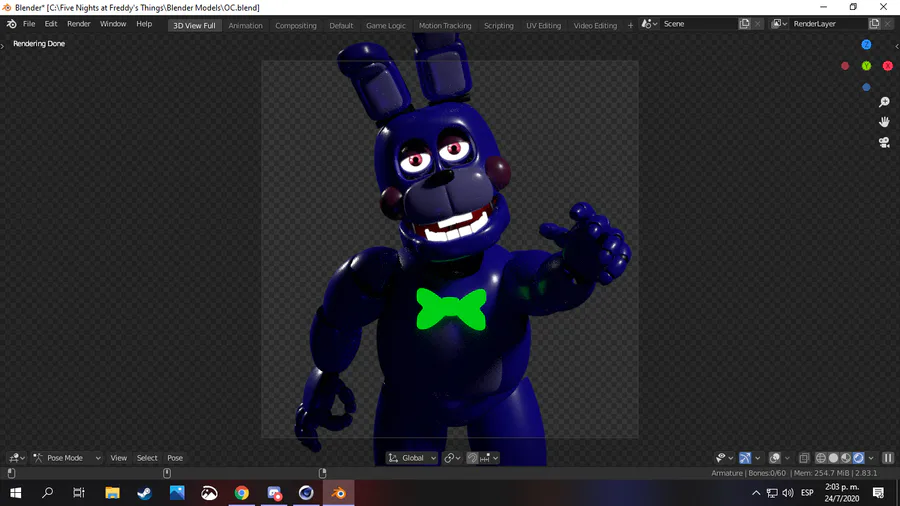Select rendered shading mode
The width and height of the screenshot is (900, 506).
(859, 458)
